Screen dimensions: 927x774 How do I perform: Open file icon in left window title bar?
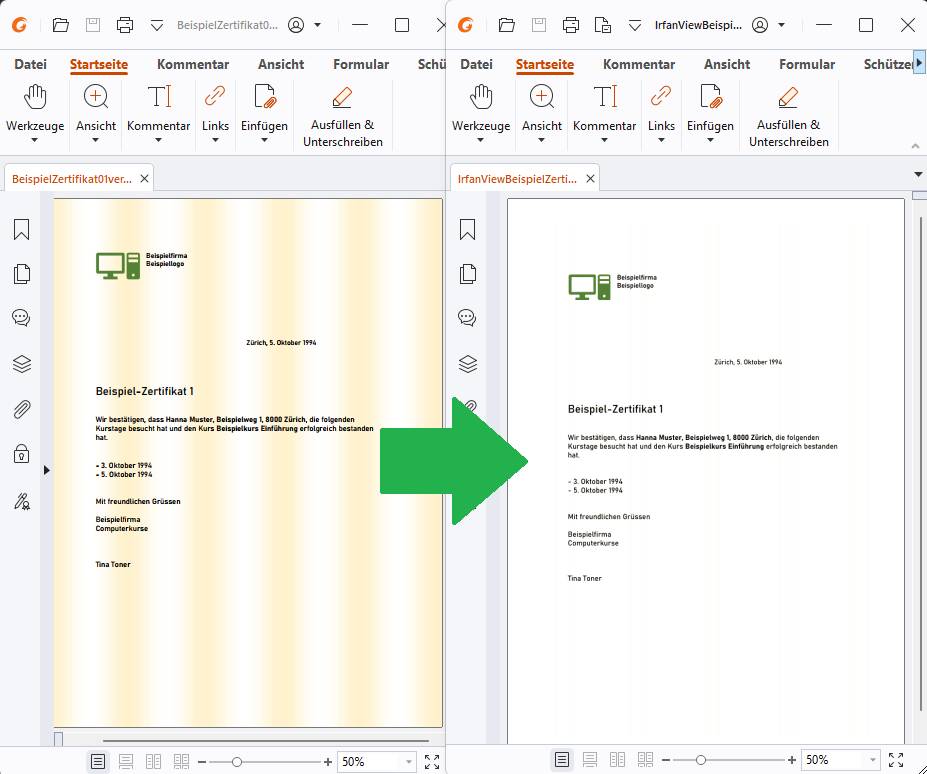pos(60,25)
